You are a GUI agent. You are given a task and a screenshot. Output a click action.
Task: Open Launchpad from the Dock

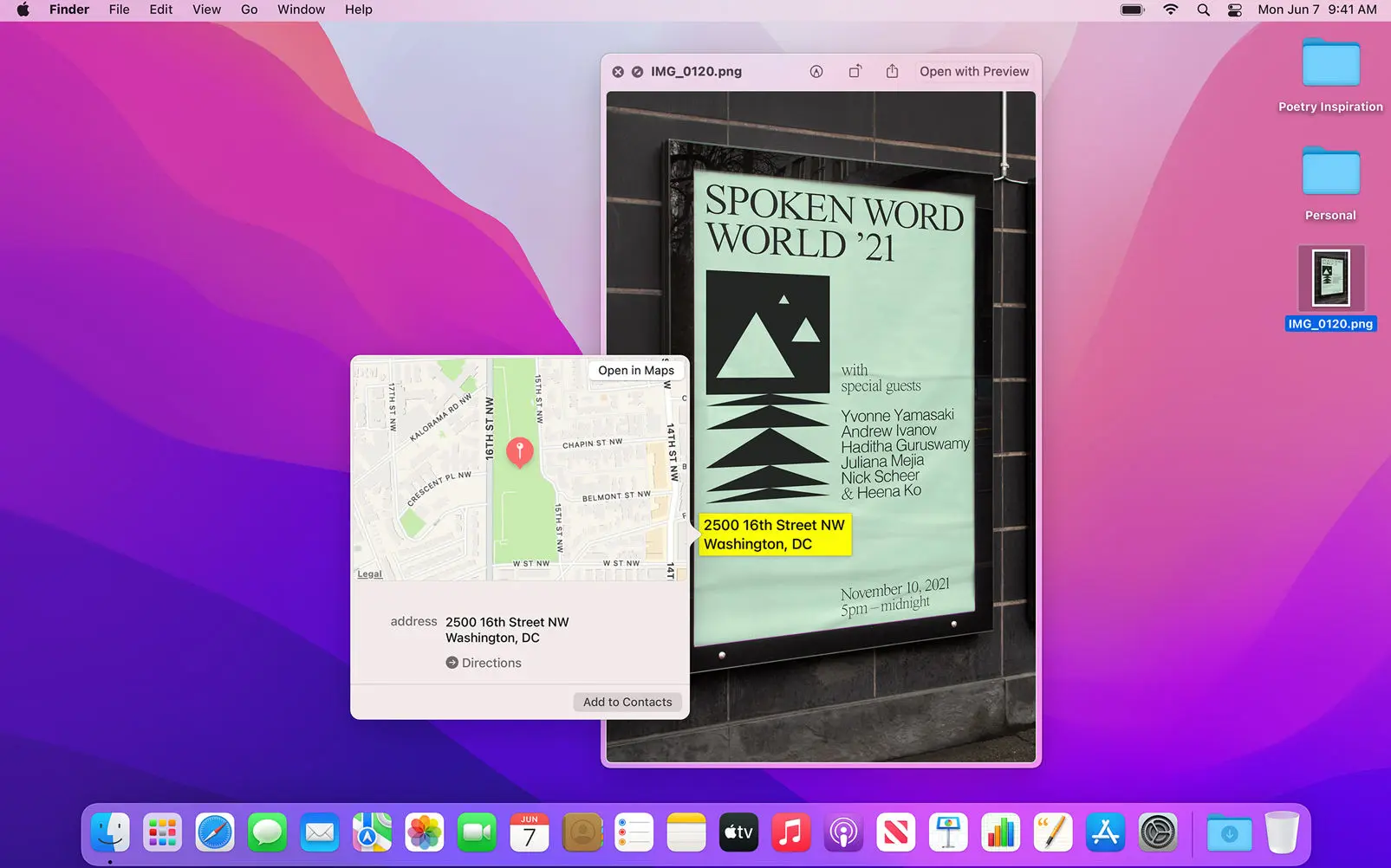click(162, 833)
